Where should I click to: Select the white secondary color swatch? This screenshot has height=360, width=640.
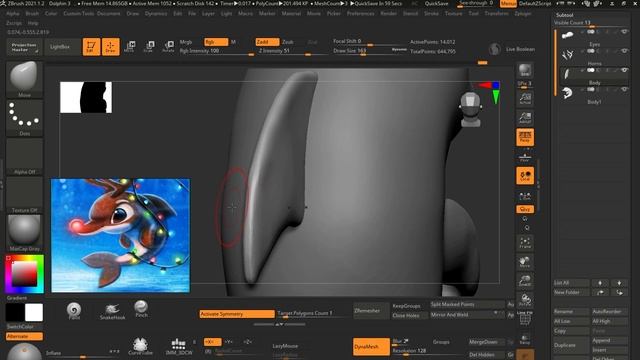(34, 313)
